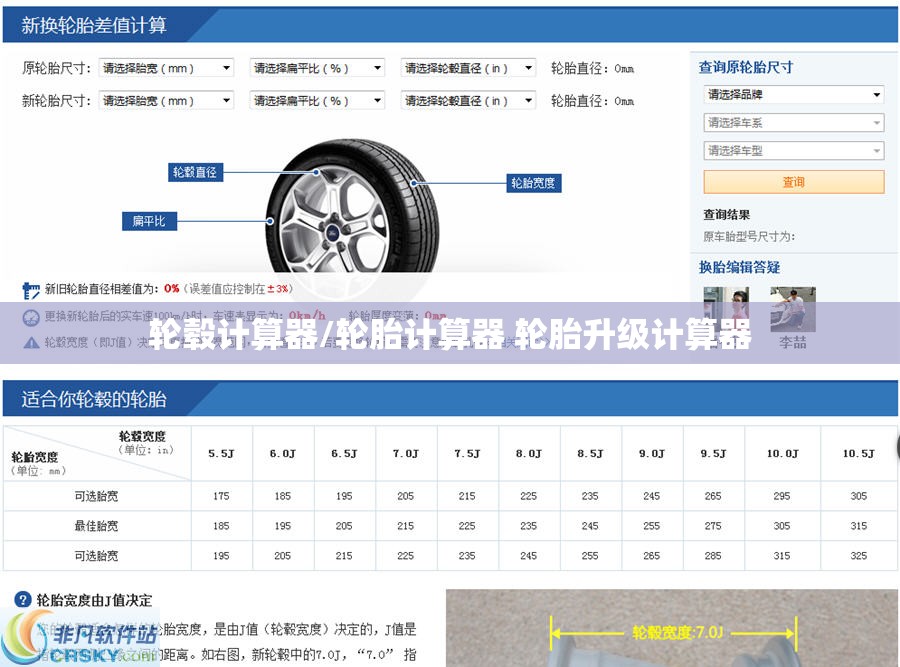Select the 6.0J column header
This screenshot has height=667, width=900.
(282, 453)
